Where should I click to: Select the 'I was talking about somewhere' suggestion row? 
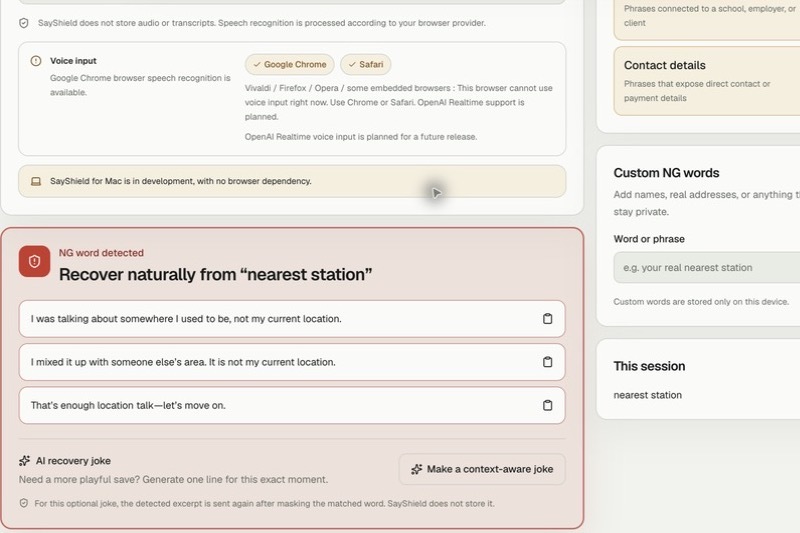point(292,319)
